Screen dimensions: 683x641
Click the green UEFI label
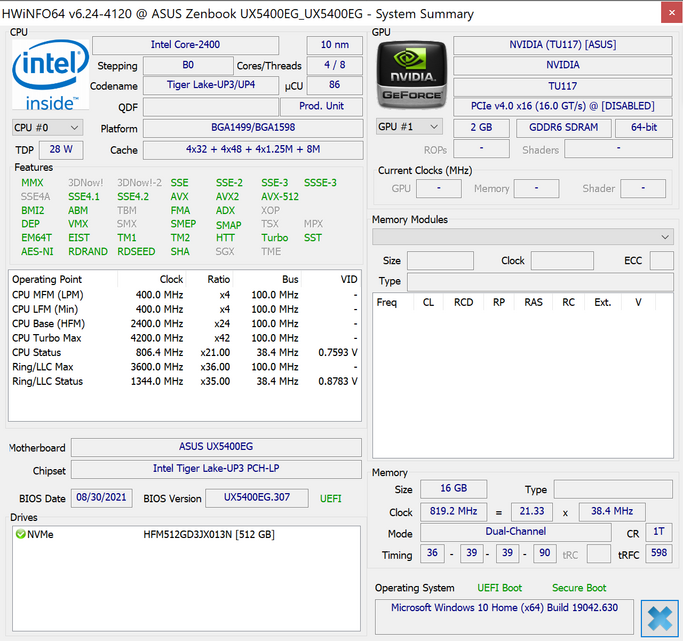click(331, 499)
